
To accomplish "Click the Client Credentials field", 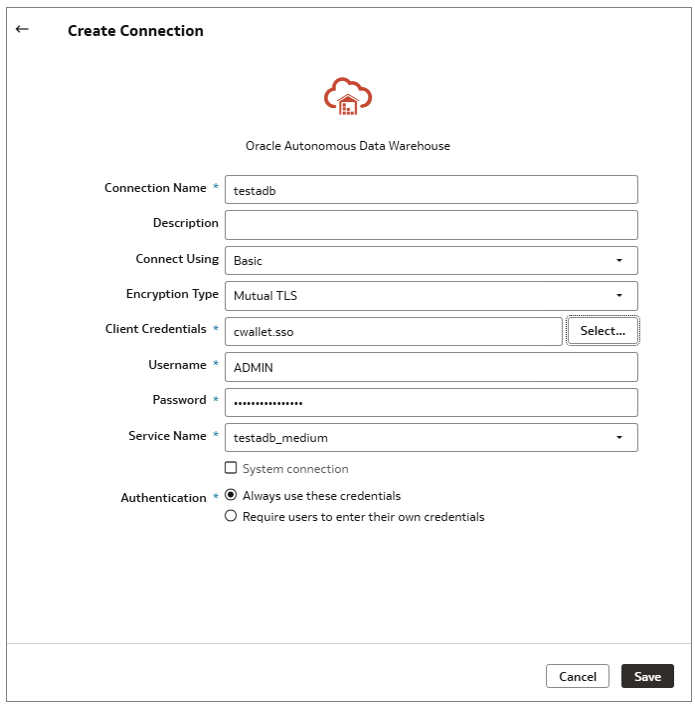I will coord(393,331).
